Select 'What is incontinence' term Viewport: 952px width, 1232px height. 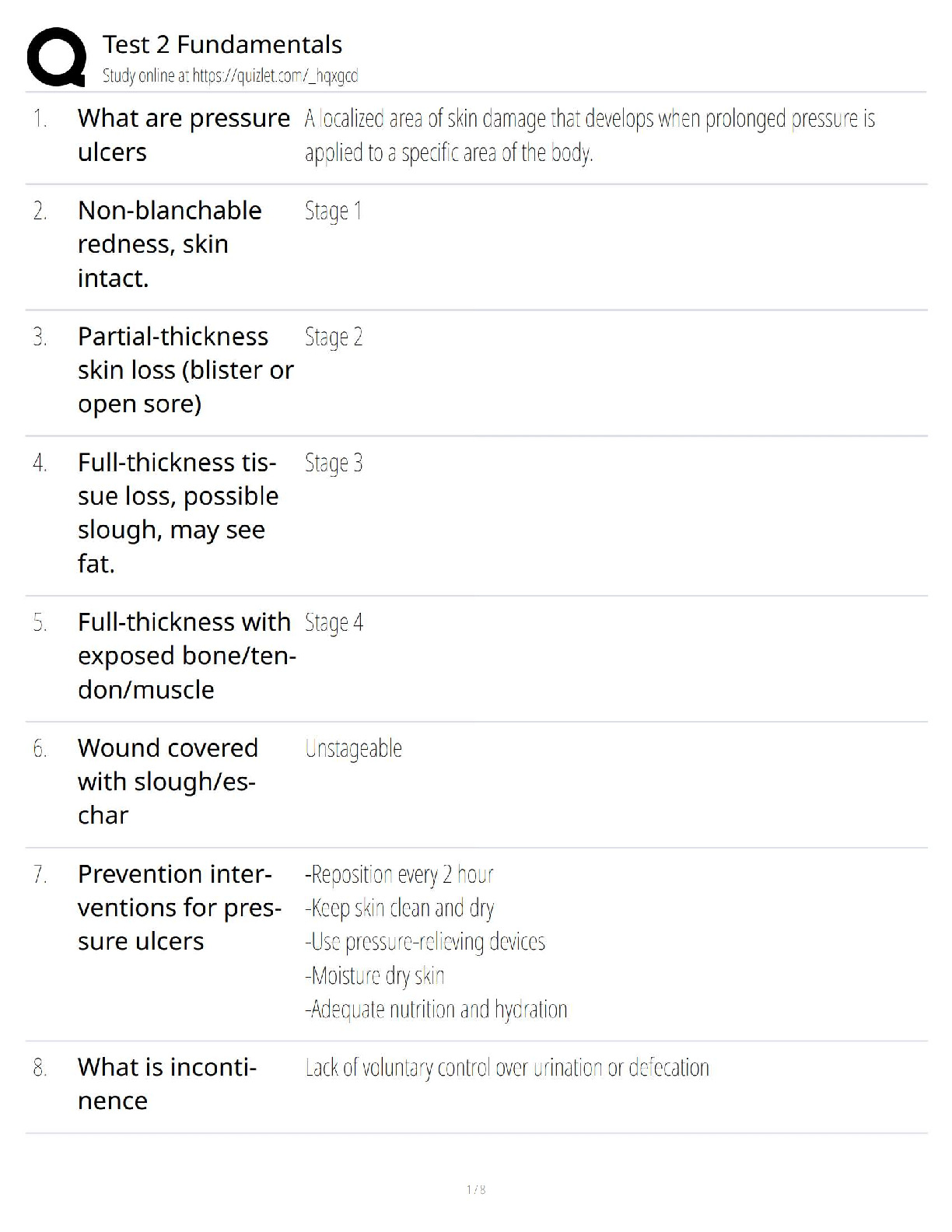tap(167, 1083)
